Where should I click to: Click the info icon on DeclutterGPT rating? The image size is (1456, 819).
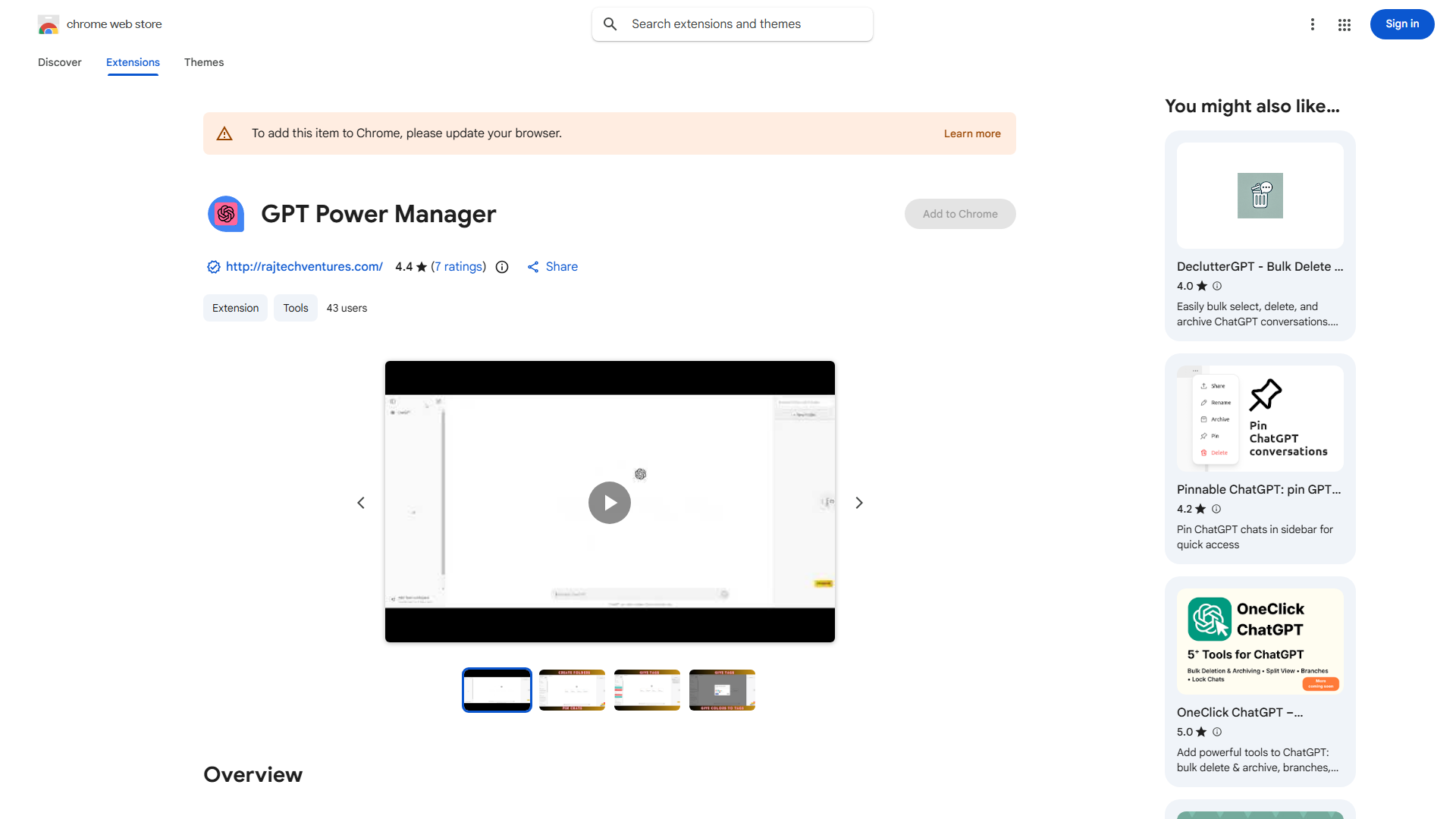[1217, 286]
